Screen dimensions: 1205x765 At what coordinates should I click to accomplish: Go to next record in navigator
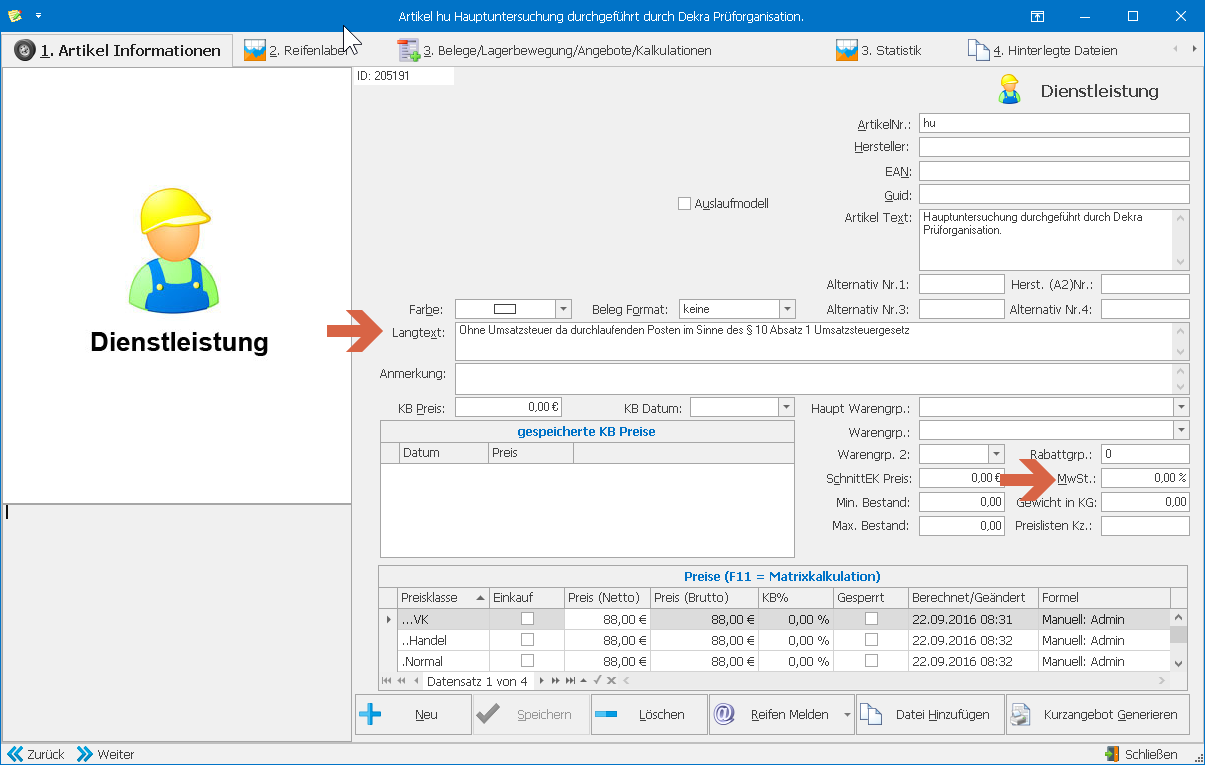click(x=542, y=681)
